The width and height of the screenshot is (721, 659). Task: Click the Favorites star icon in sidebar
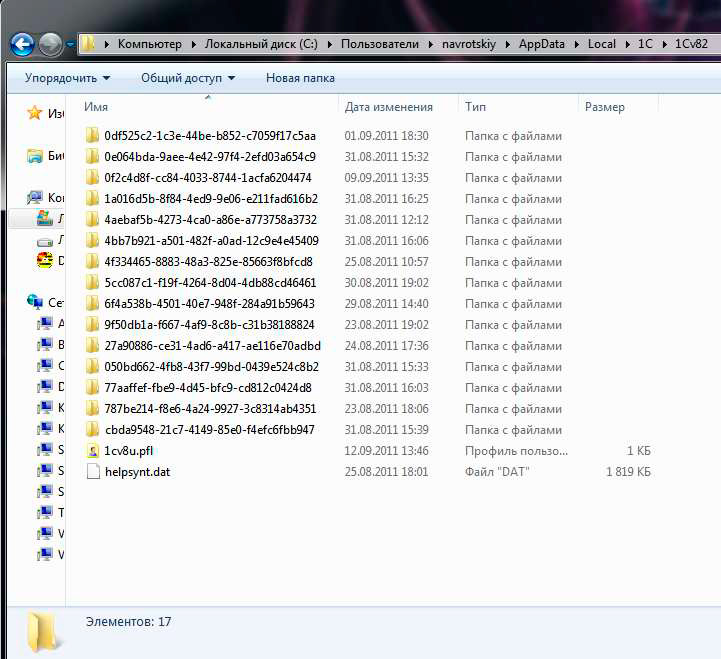[35, 114]
